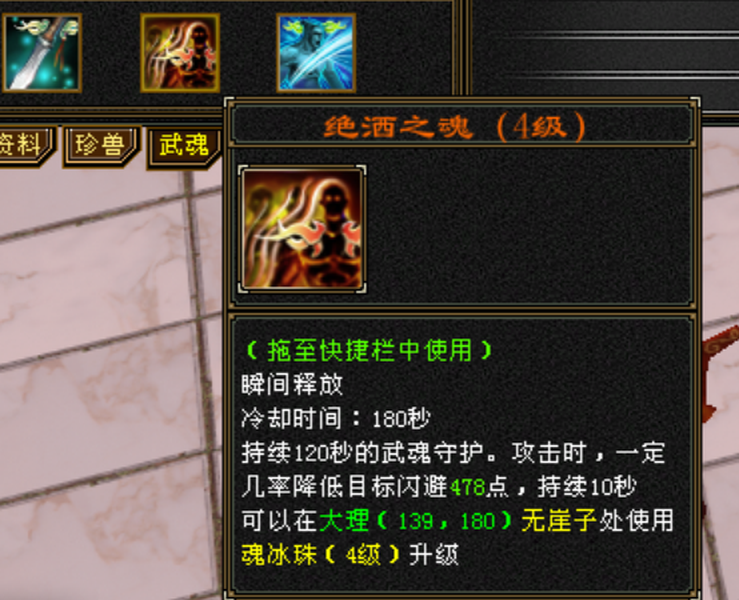The height and width of the screenshot is (600, 739).
Task: Switch to the 珍兽 tab
Action: coord(101,145)
